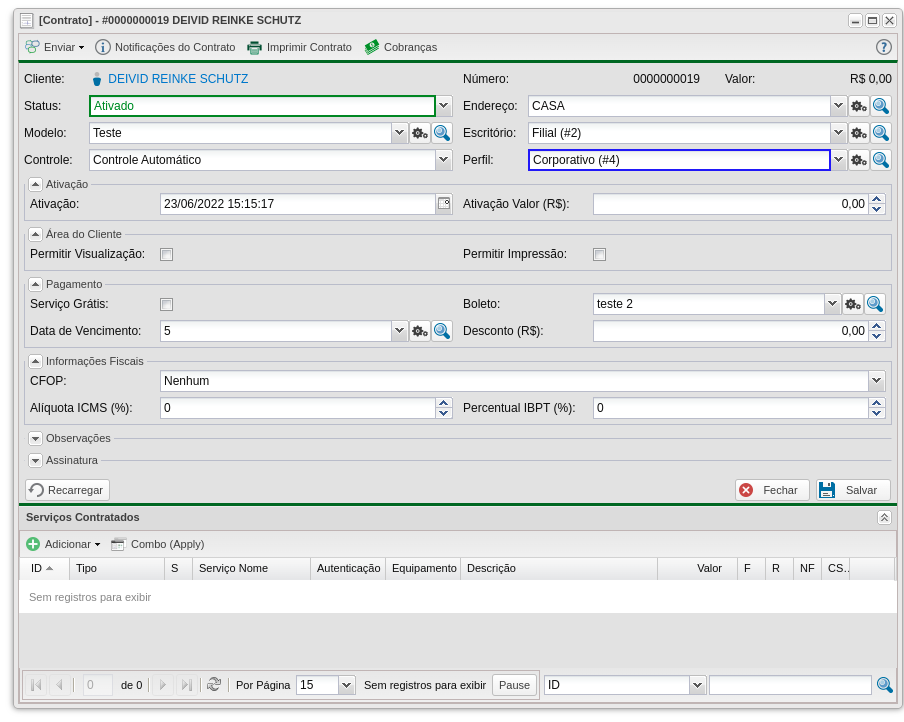Image resolution: width=904 pixels, height=722 pixels.
Task: Enable the Permitir Visualização checkbox
Action: [x=167, y=254]
